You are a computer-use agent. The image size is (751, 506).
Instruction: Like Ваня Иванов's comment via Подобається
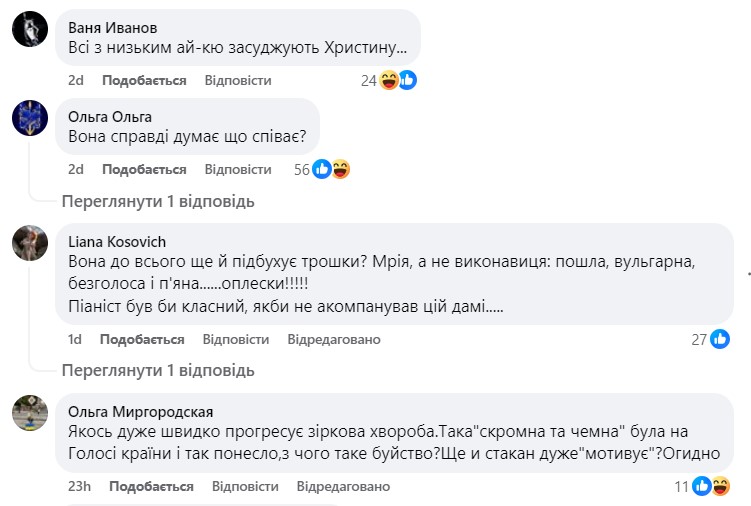[x=144, y=80]
